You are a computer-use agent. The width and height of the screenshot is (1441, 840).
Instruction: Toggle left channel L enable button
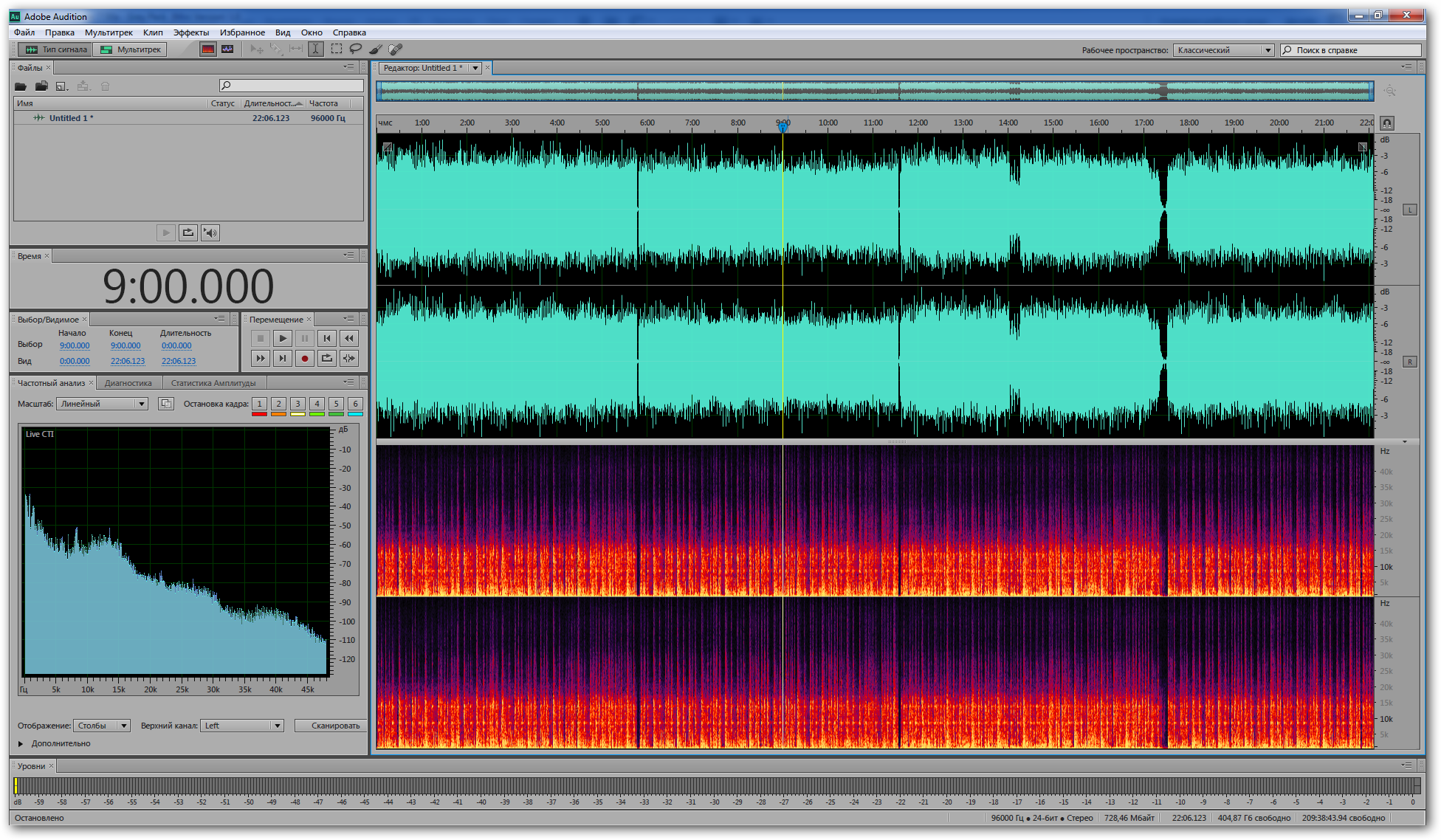(x=1409, y=210)
